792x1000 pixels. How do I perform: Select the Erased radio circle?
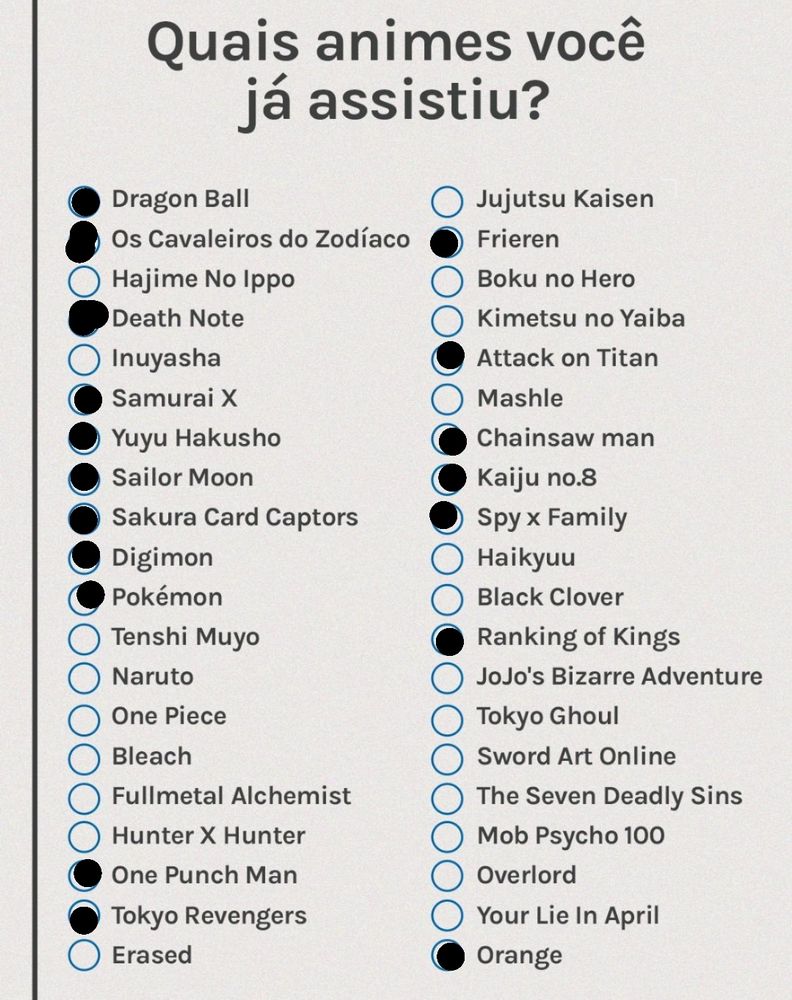point(84,955)
